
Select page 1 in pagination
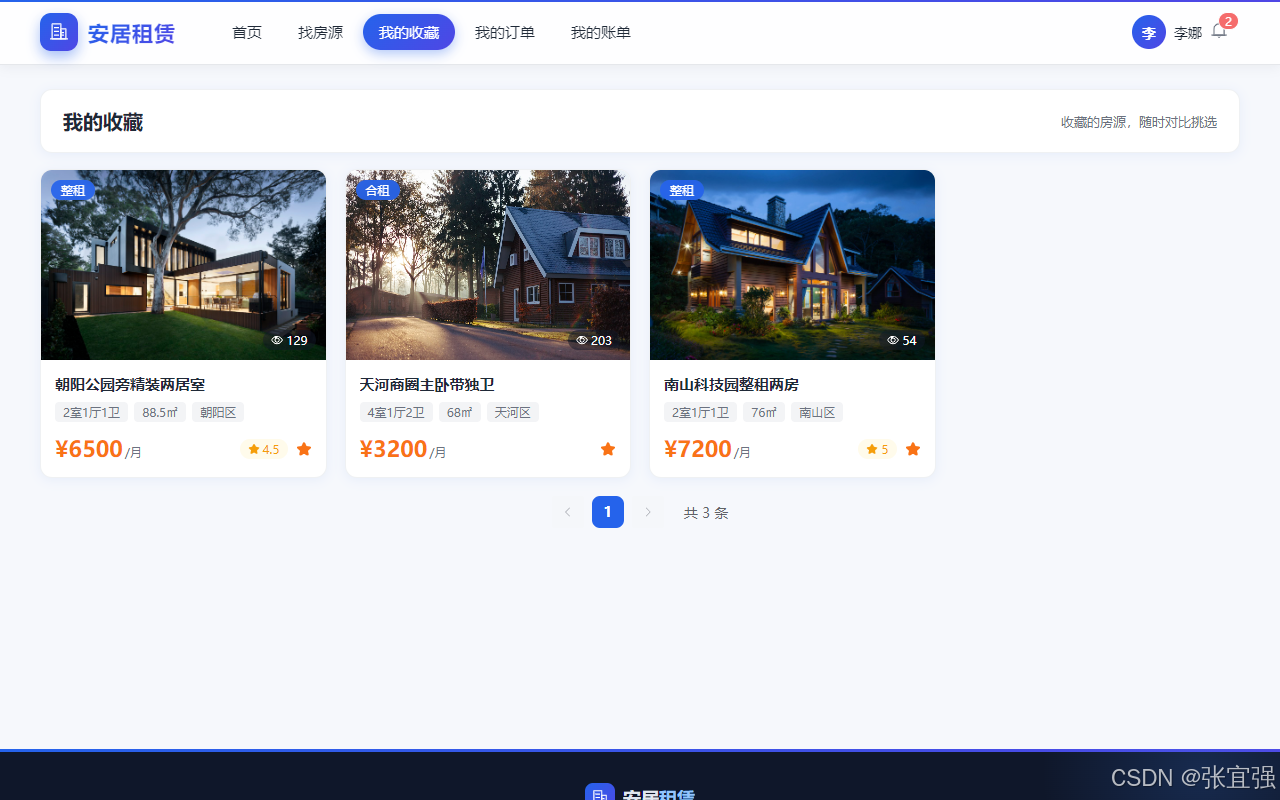(608, 512)
